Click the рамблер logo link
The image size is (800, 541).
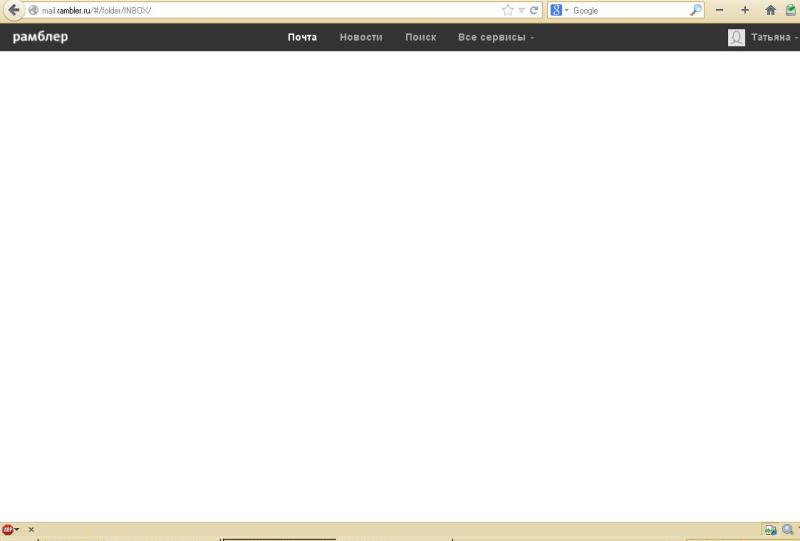tap(40, 37)
